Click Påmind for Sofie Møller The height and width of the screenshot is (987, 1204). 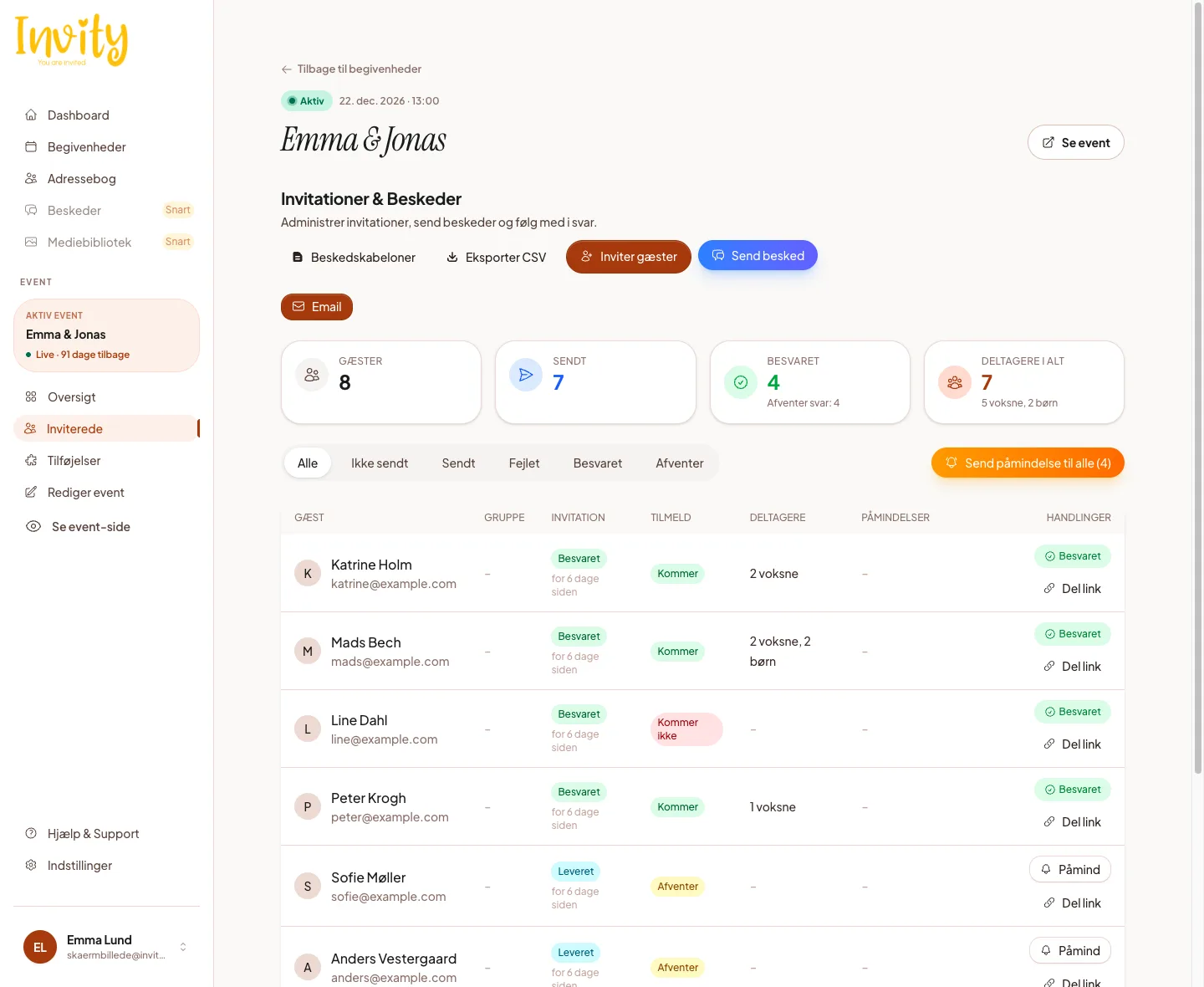tap(1070, 870)
